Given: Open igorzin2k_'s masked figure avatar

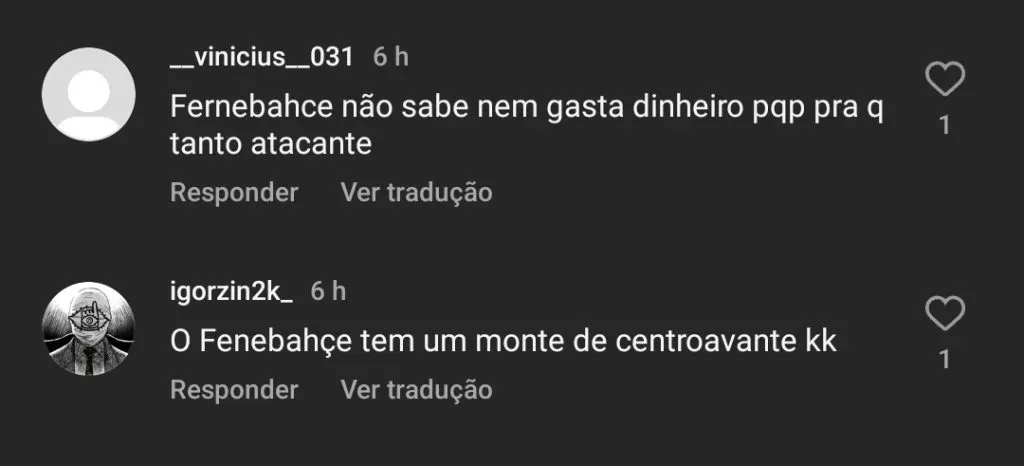Looking at the screenshot, I should click(x=89, y=329).
